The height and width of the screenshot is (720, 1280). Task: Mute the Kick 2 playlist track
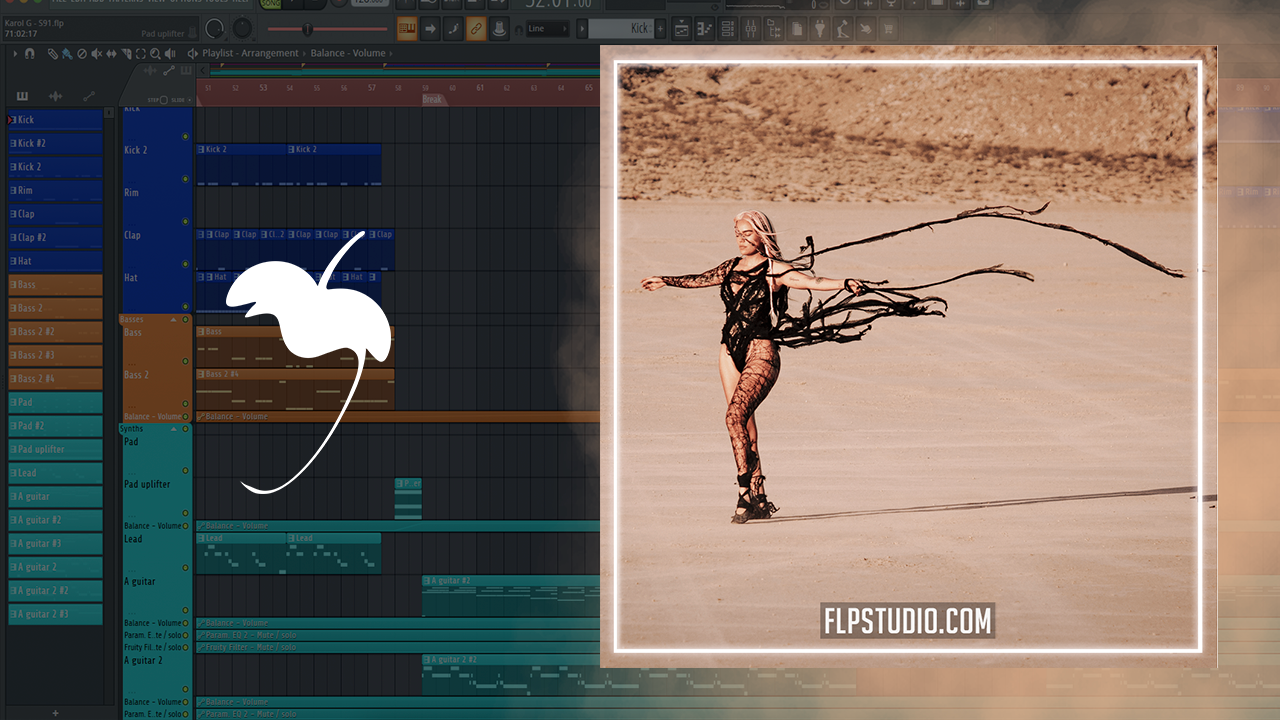[185, 179]
